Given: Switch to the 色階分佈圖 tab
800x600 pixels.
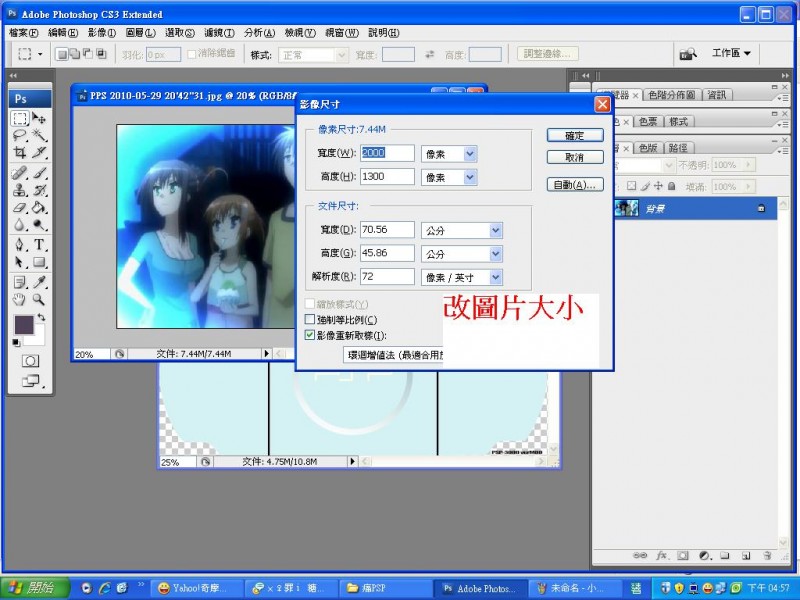Looking at the screenshot, I should click(671, 95).
